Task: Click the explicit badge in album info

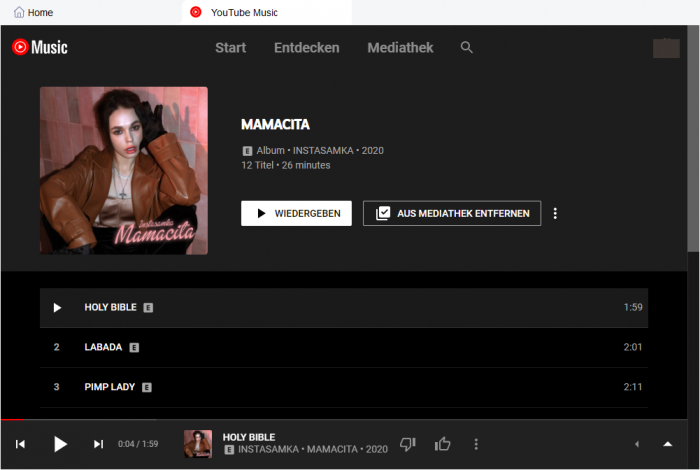Action: [247, 151]
